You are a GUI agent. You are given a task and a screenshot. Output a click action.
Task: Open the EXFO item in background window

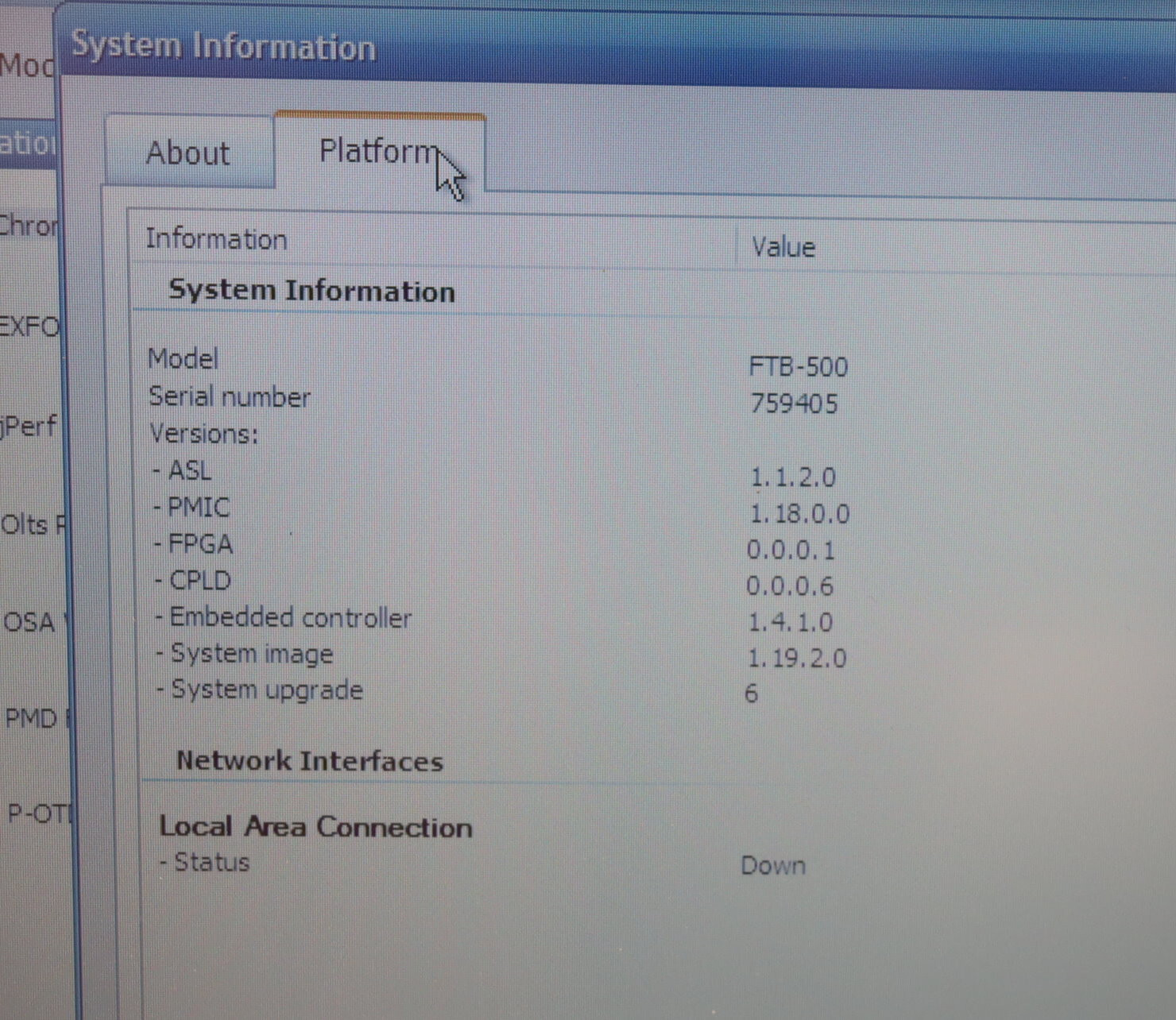[29, 326]
